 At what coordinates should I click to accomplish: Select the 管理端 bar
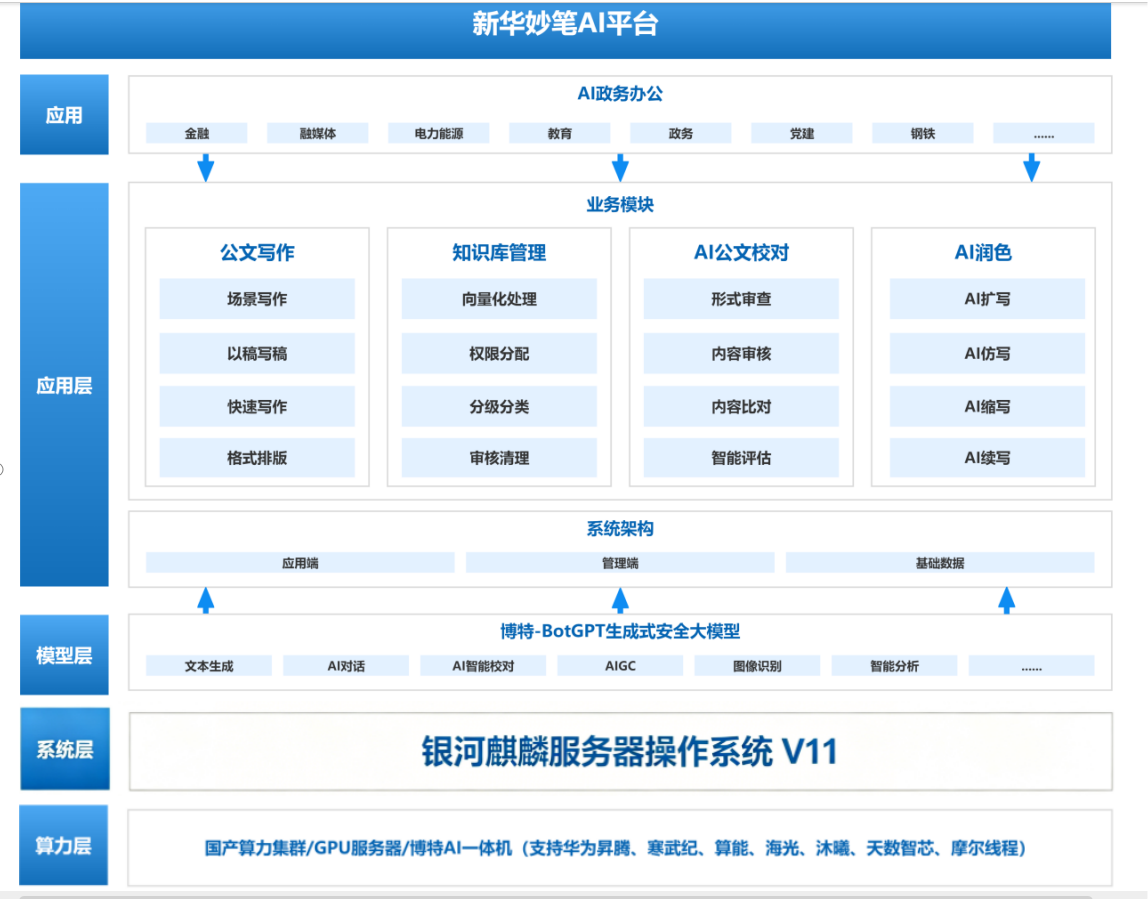pyautogui.click(x=620, y=563)
